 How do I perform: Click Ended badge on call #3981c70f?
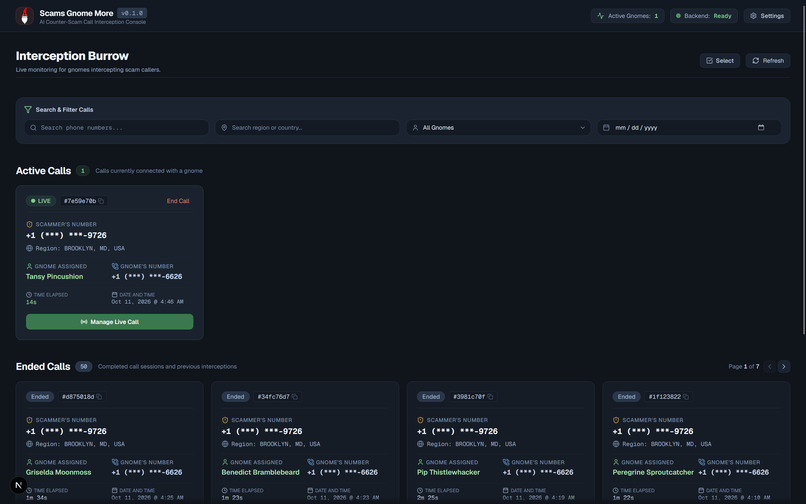[431, 397]
